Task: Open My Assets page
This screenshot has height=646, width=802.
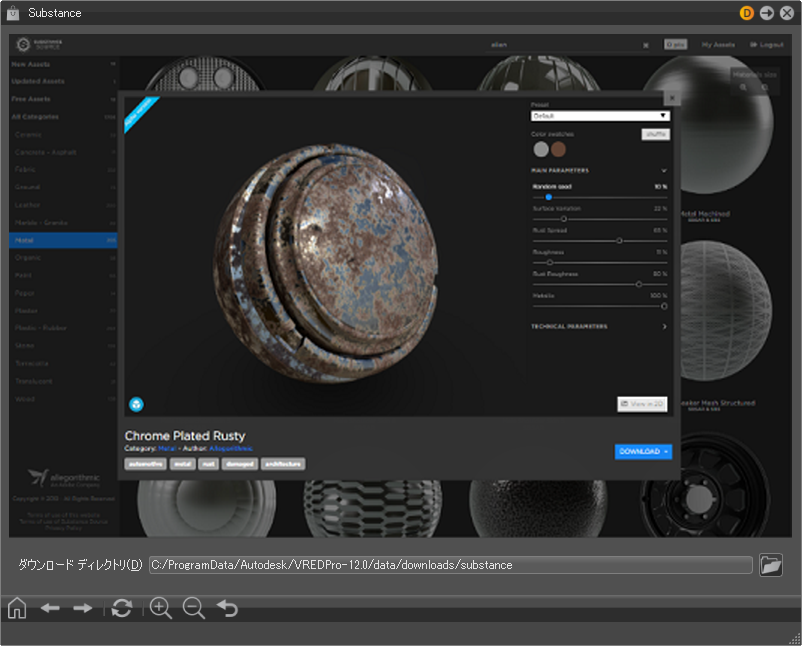Action: (718, 45)
